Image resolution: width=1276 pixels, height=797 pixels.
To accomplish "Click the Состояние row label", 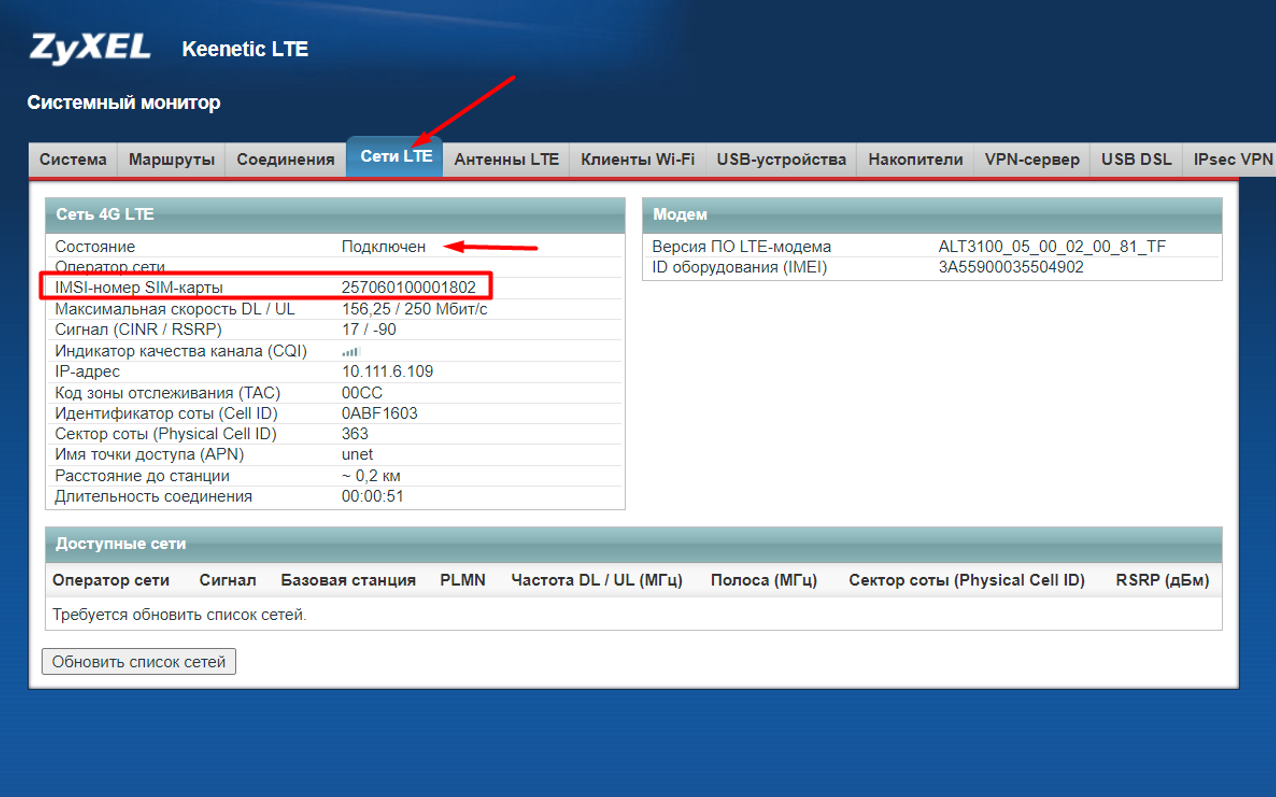I will click(x=95, y=246).
